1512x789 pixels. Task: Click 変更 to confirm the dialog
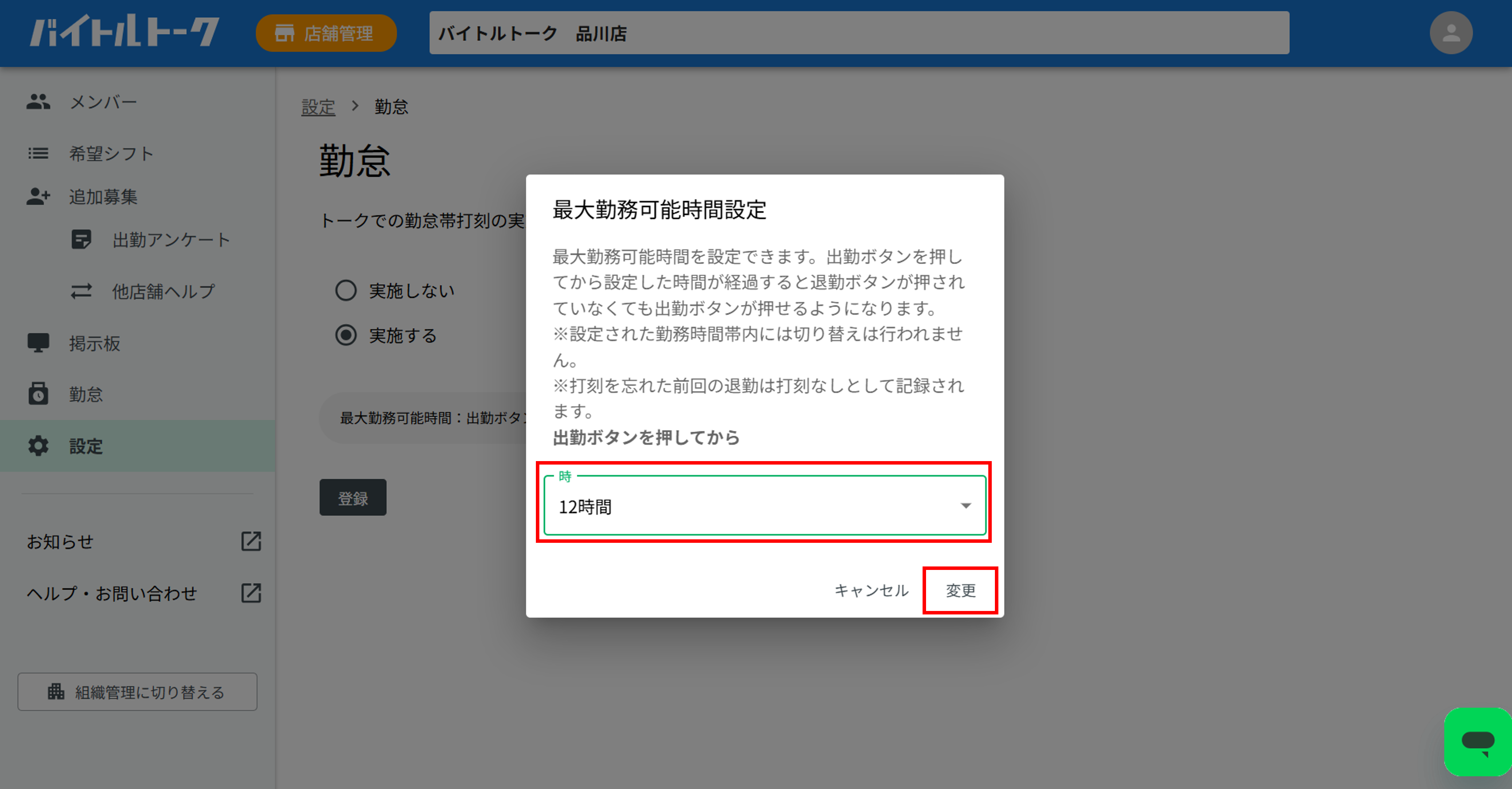point(960,590)
